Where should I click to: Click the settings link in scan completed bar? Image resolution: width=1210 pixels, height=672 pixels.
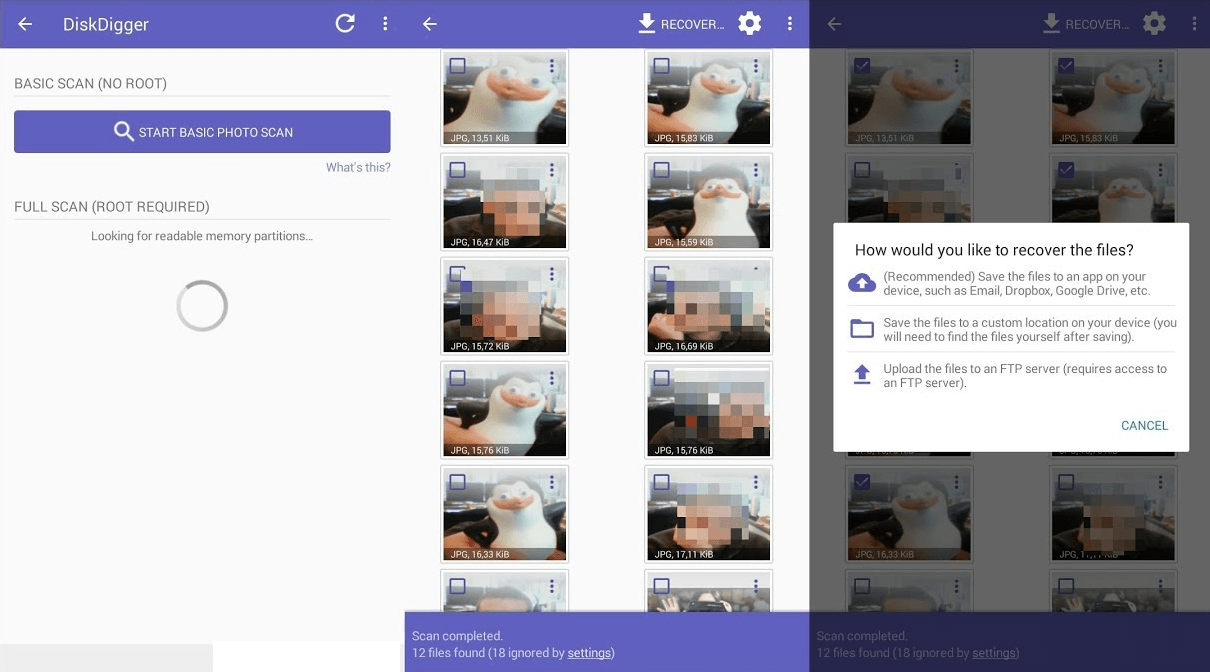click(589, 653)
